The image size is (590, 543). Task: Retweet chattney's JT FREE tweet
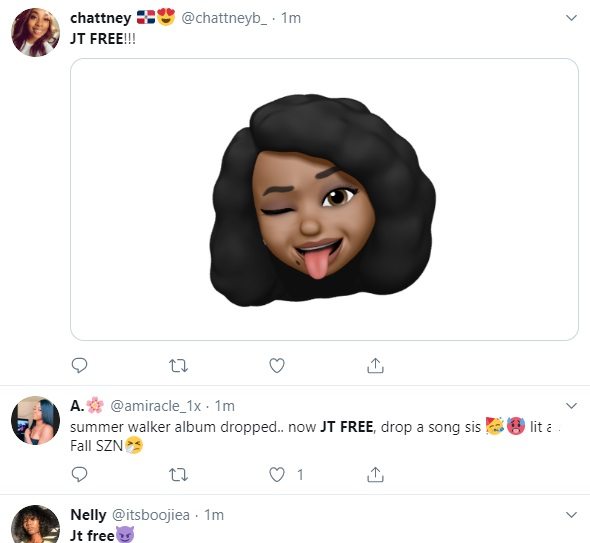click(178, 365)
